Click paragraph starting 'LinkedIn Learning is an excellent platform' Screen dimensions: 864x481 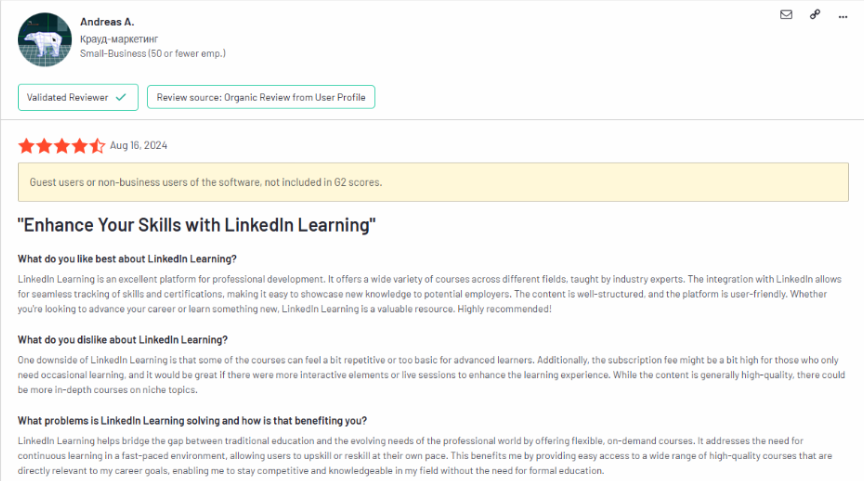[x=430, y=294]
